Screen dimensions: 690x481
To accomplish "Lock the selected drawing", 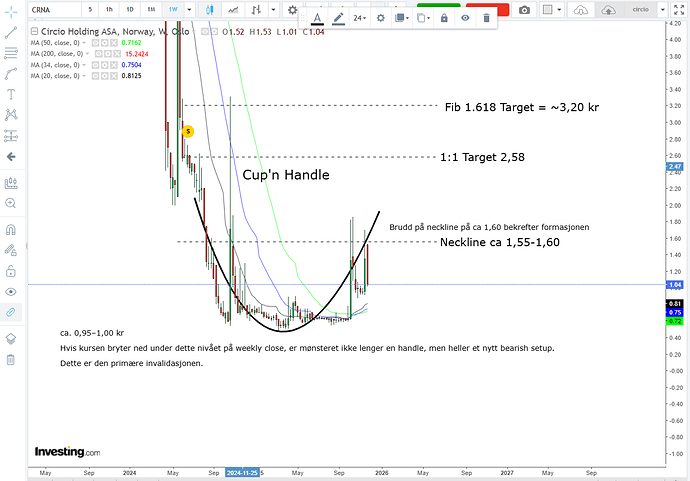I will 444,18.
